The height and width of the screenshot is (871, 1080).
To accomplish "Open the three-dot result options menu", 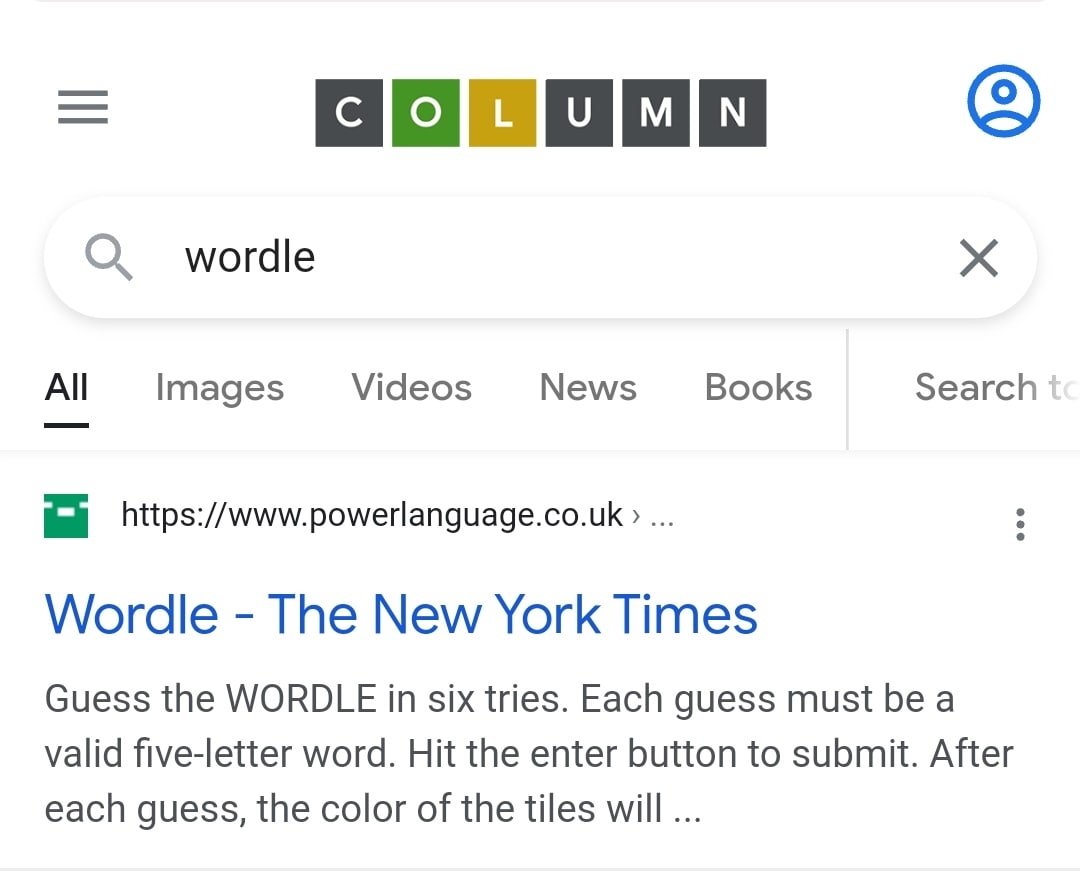I will 1020,524.
